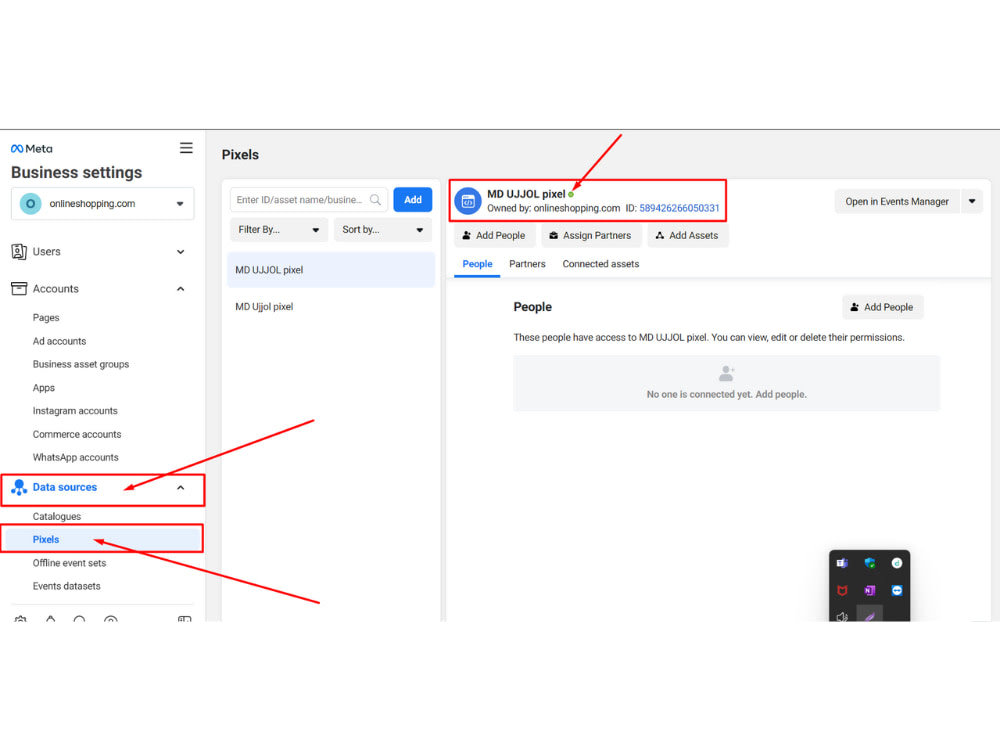
Task: Collapse the Accounts section chevron
Action: click(180, 289)
